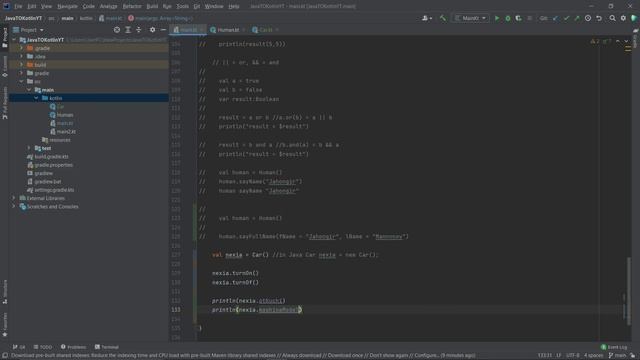The width and height of the screenshot is (640, 360).
Task: Expand the .idea folder
Action: tap(22, 56)
